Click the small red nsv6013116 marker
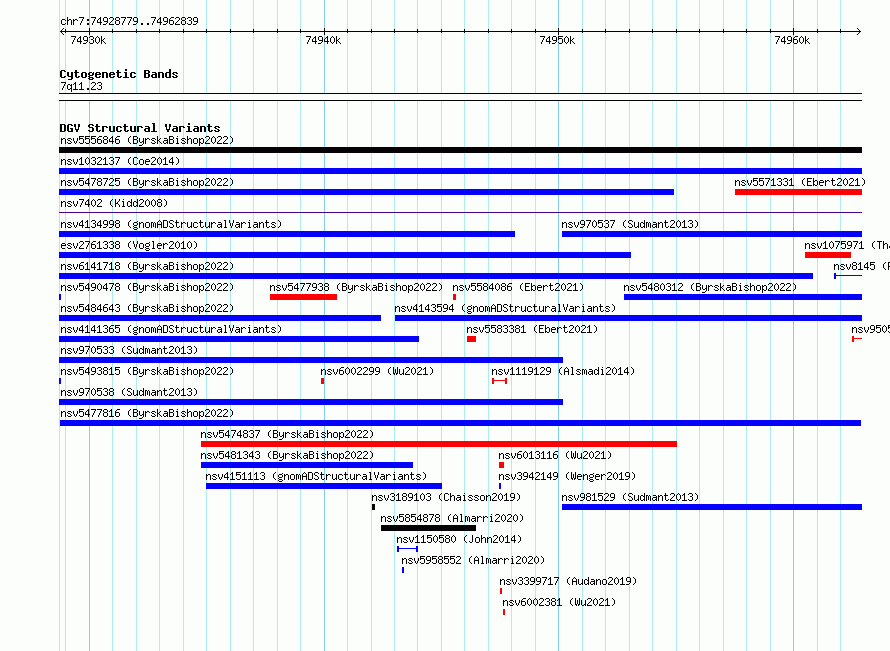The image size is (890, 651). [x=501, y=465]
